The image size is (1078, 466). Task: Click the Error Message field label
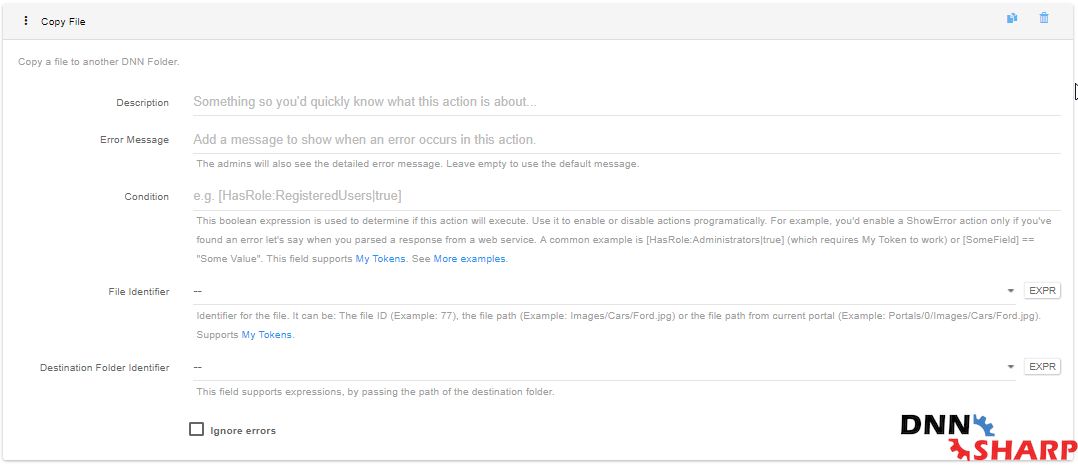[x=134, y=140]
